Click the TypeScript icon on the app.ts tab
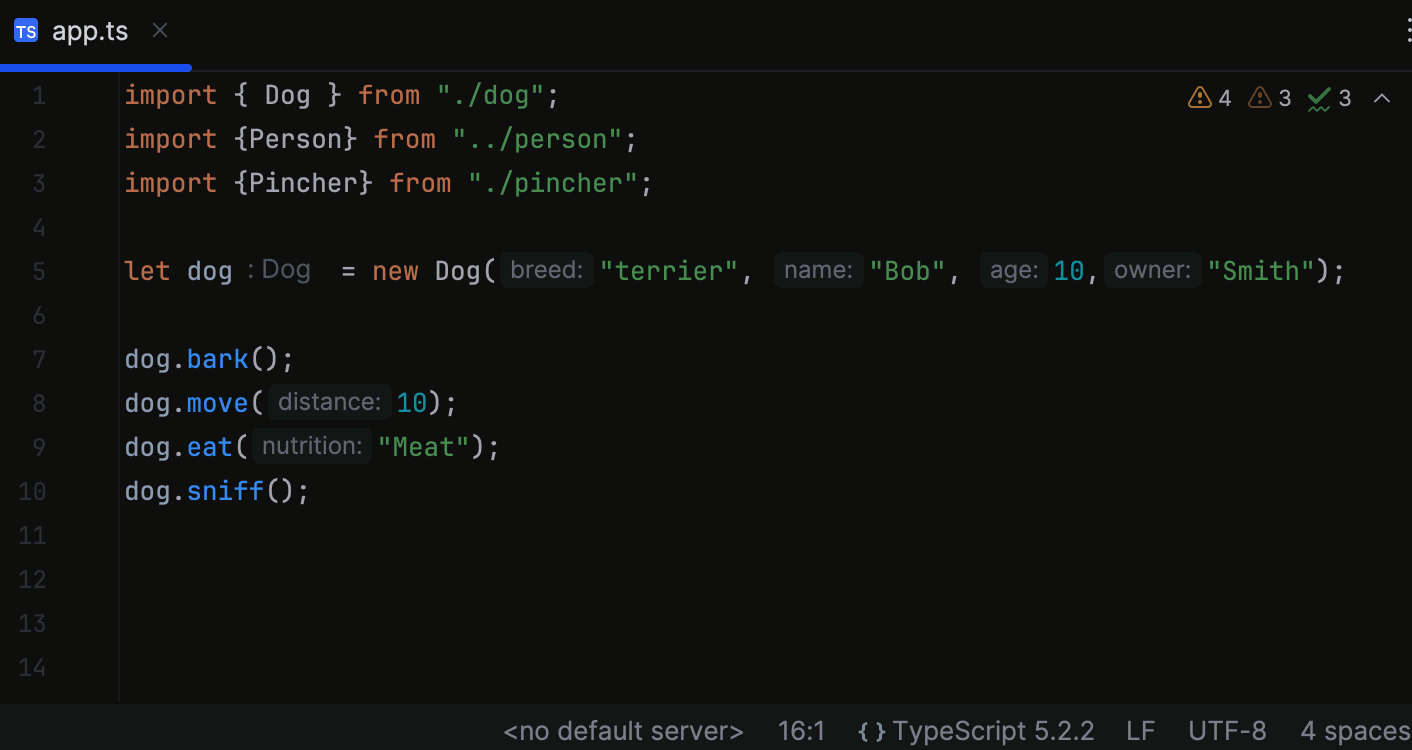The height and width of the screenshot is (750, 1412). coord(26,30)
